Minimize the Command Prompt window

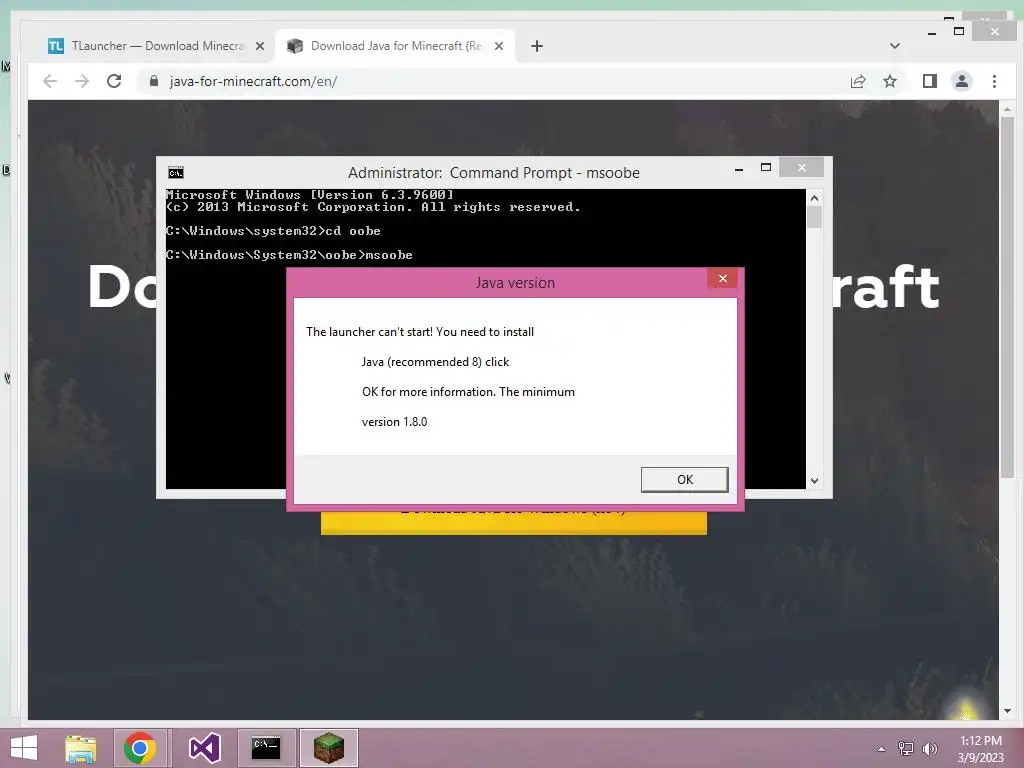[739, 168]
